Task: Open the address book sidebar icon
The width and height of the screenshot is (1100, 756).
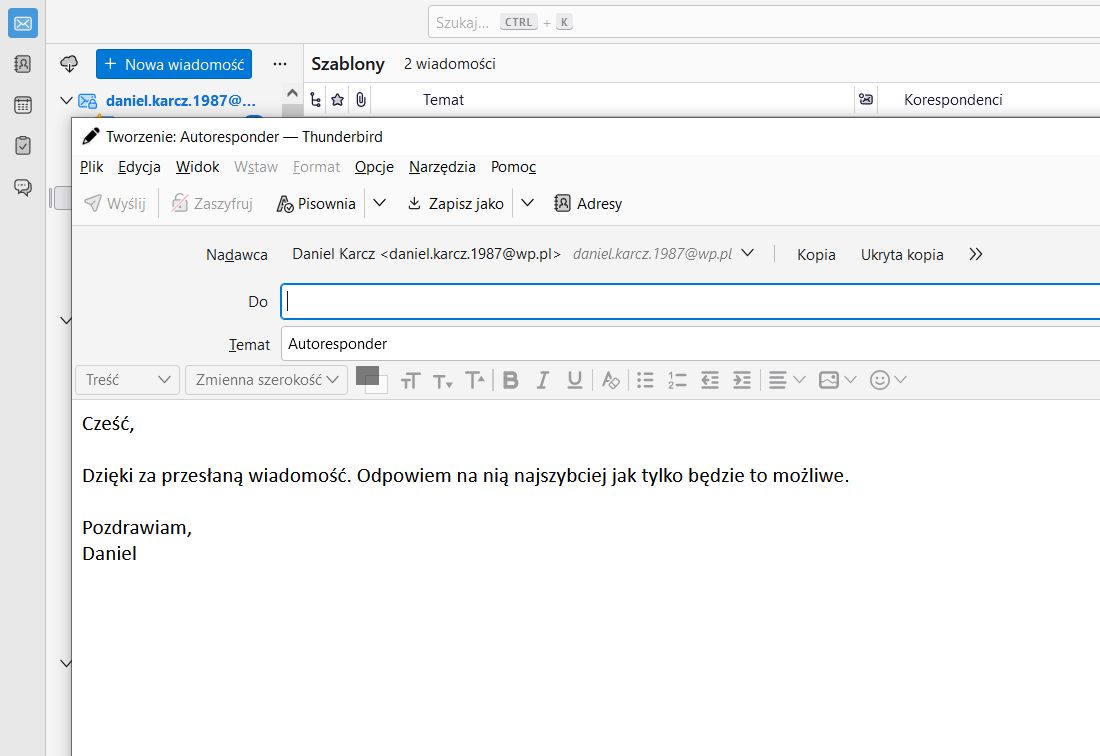Action: coord(22,63)
